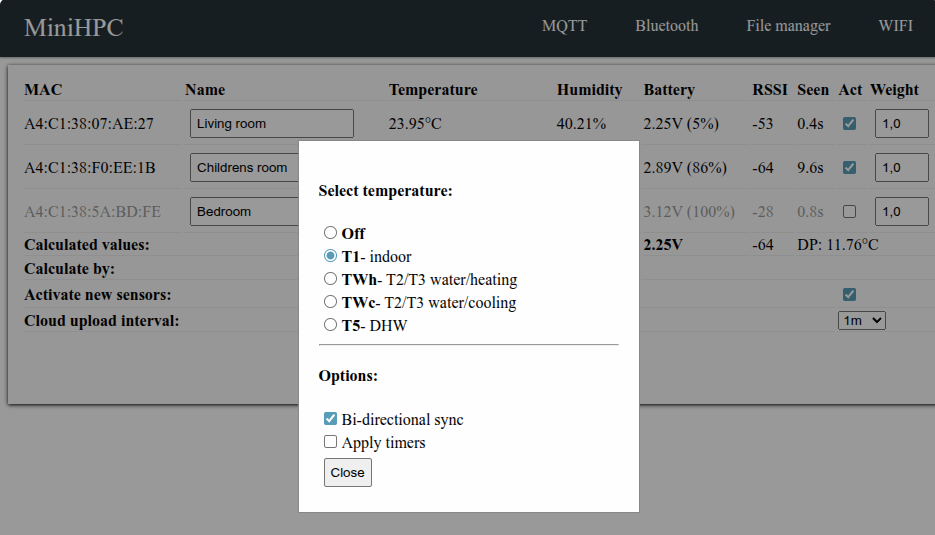Screen dimensions: 935x535
Task: Open the Bluetooth page
Action: click(x=666, y=26)
